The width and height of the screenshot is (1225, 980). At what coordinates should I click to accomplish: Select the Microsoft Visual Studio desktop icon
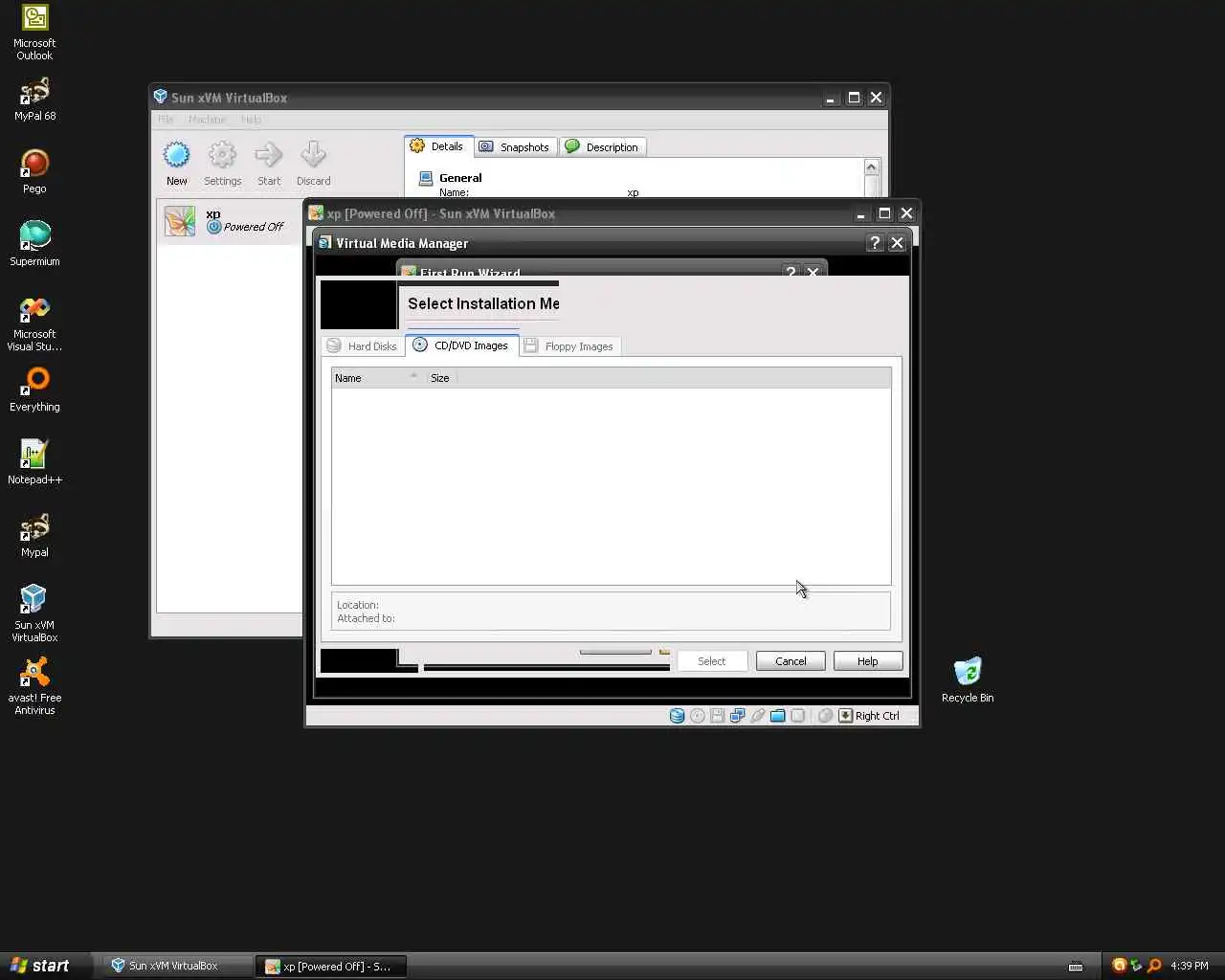34,324
